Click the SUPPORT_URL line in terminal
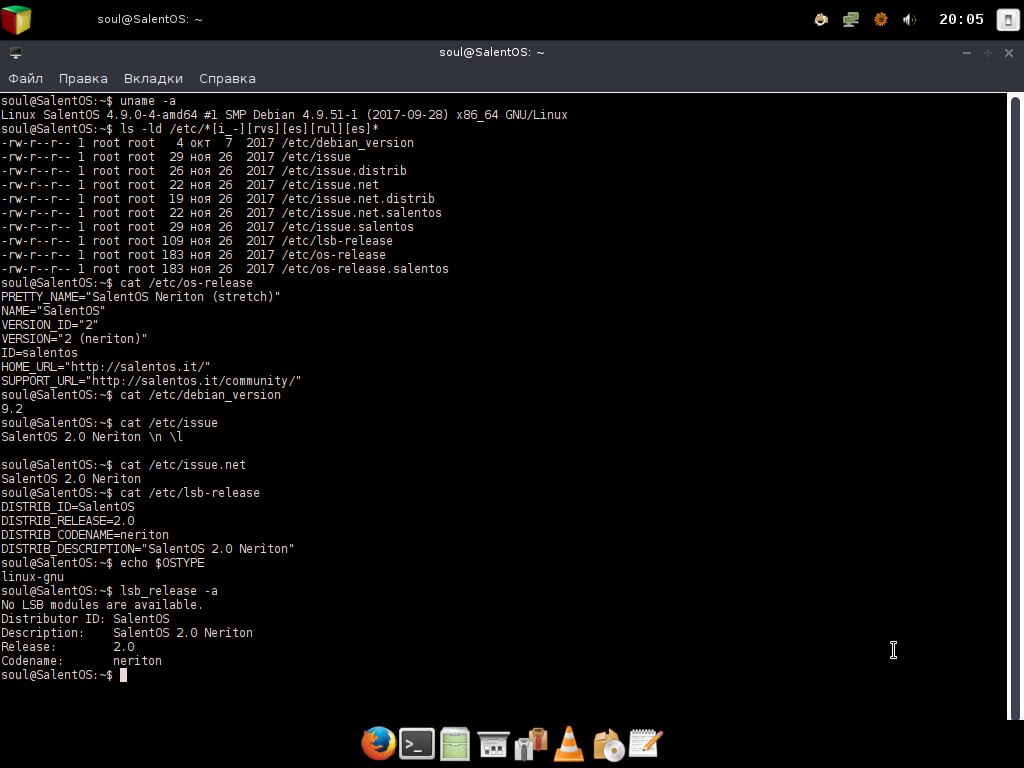Viewport: 1024px width, 768px height. (x=151, y=381)
